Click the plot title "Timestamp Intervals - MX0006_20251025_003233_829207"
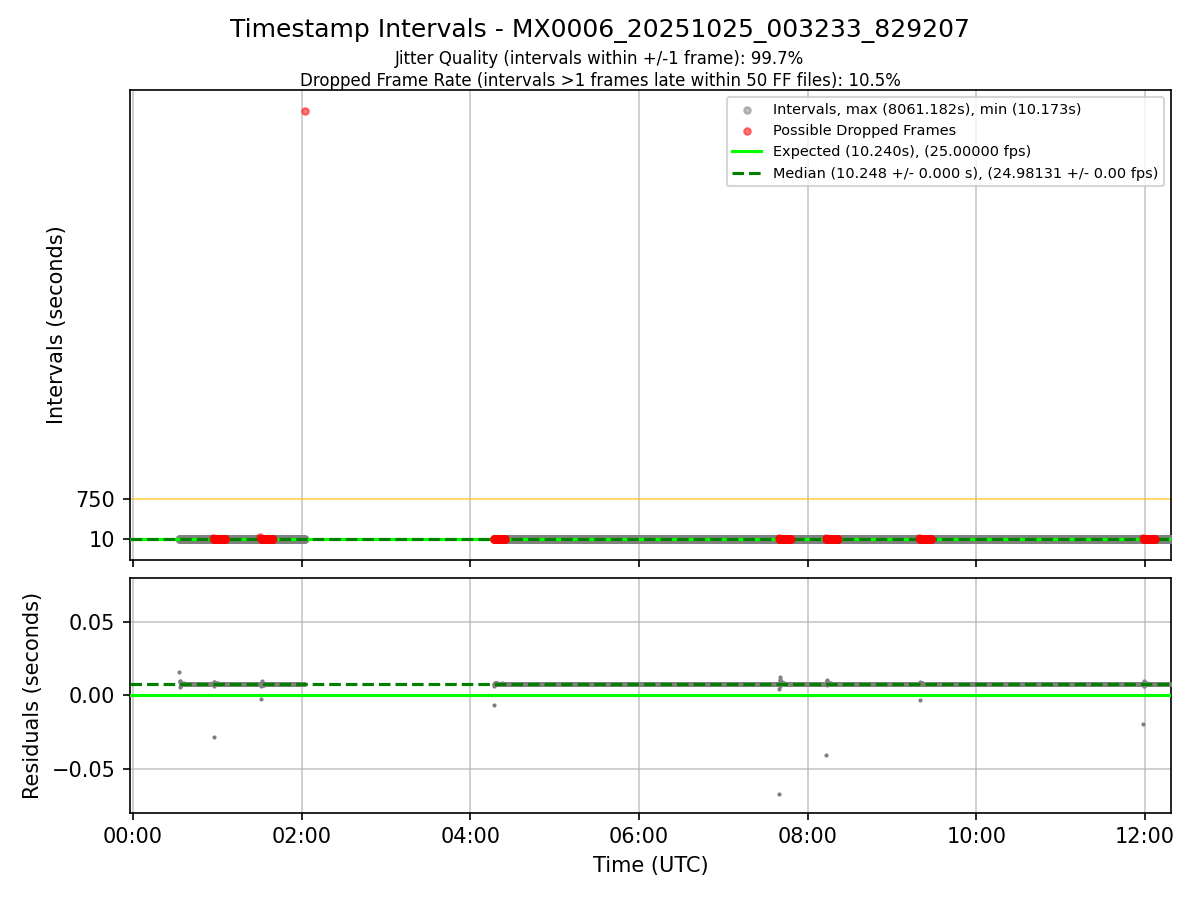This screenshot has height=900, width=1200. (x=599, y=29)
